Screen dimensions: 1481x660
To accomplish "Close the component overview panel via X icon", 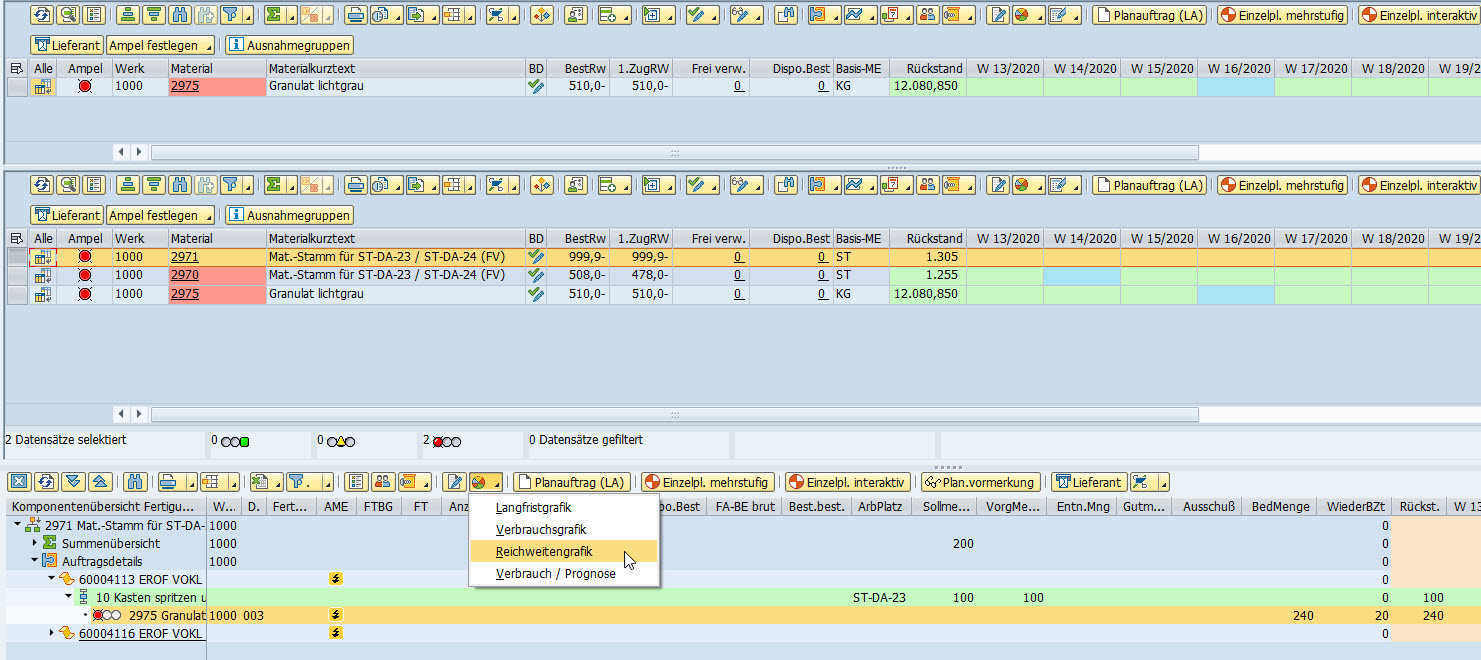I will [19, 482].
